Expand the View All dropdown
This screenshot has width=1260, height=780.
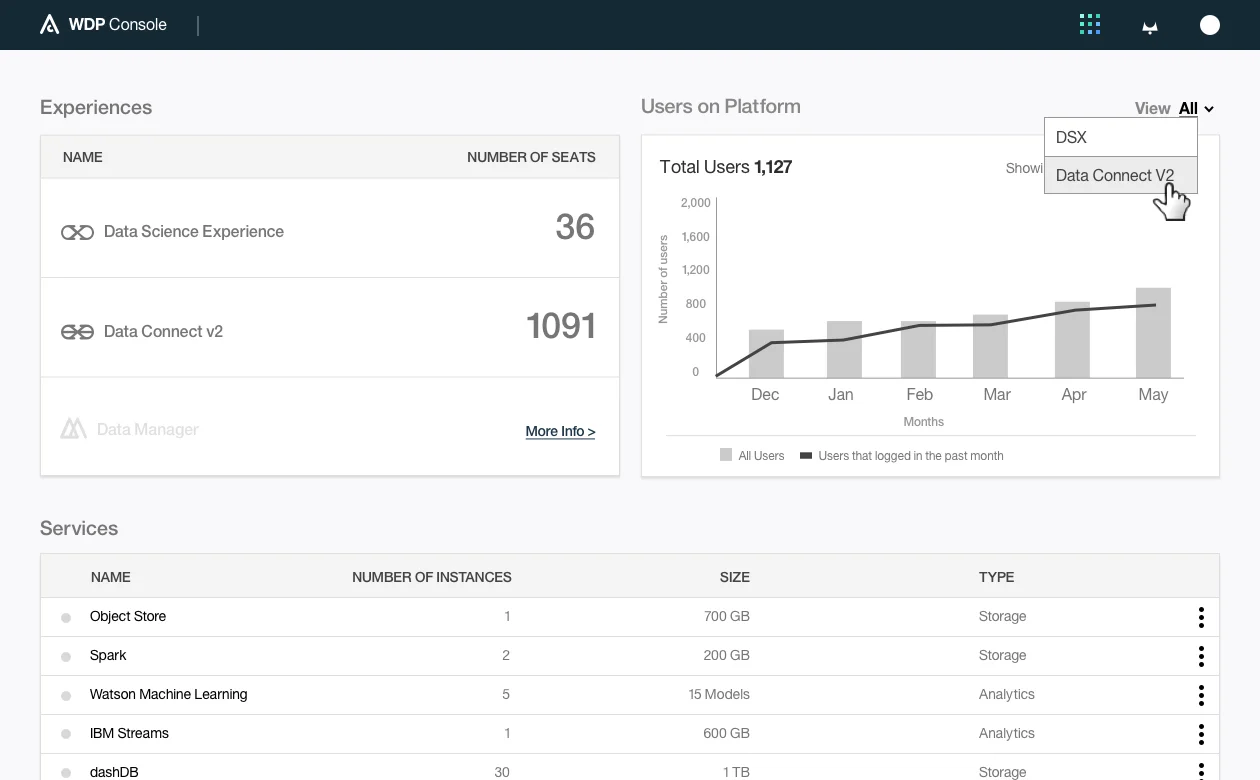click(1195, 108)
